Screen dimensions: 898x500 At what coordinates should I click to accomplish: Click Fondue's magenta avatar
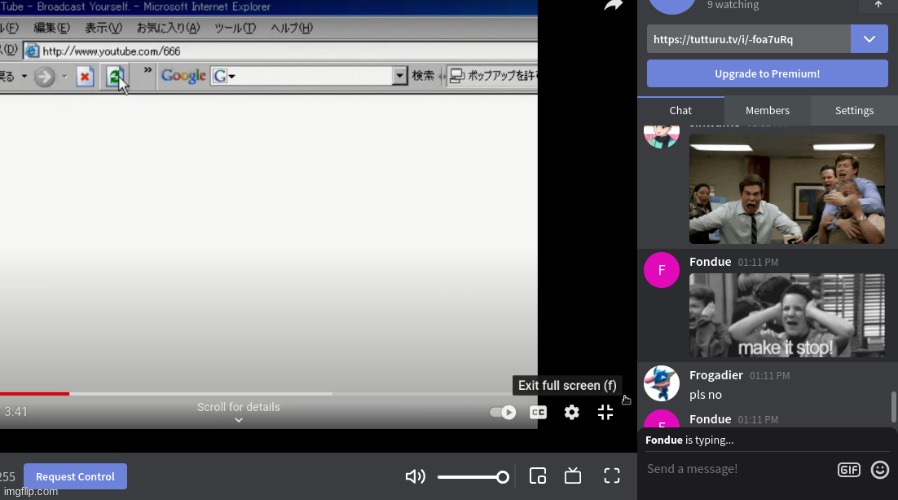[661, 270]
